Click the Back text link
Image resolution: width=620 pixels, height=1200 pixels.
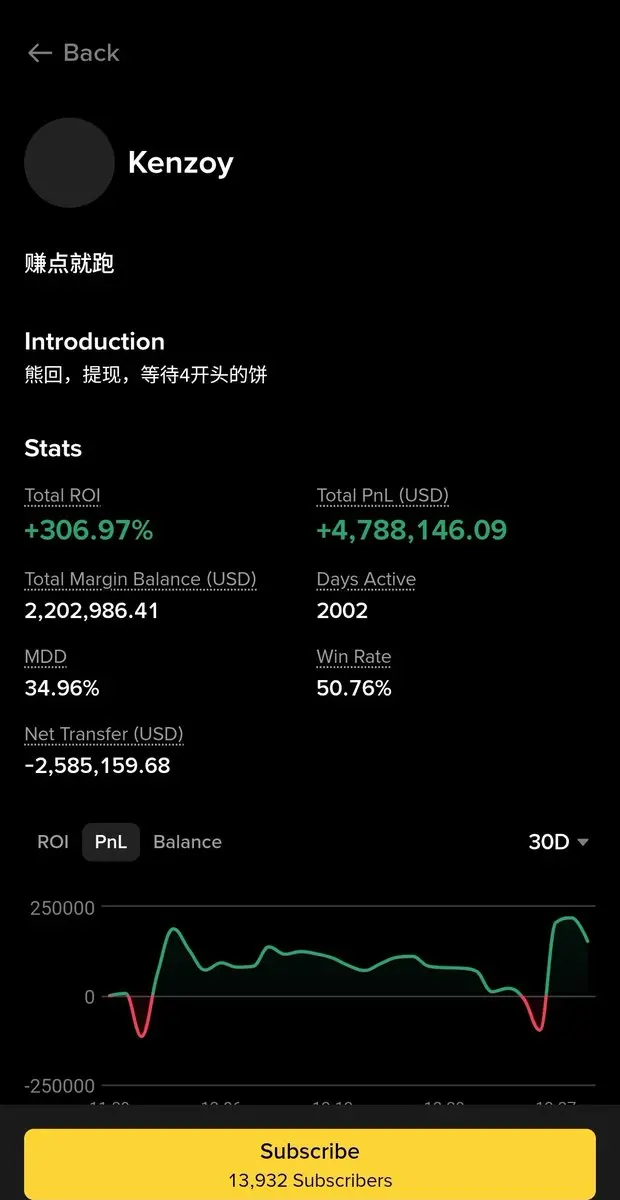click(91, 53)
